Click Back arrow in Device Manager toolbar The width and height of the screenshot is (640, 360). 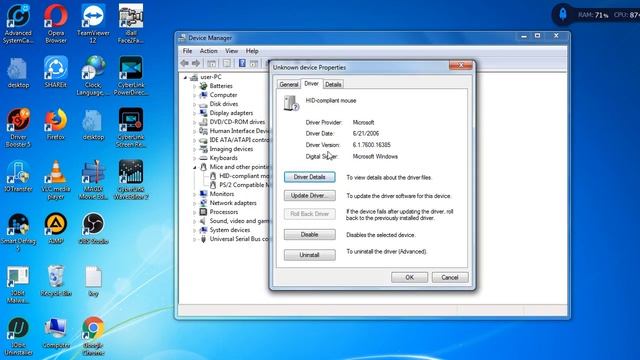(184, 63)
